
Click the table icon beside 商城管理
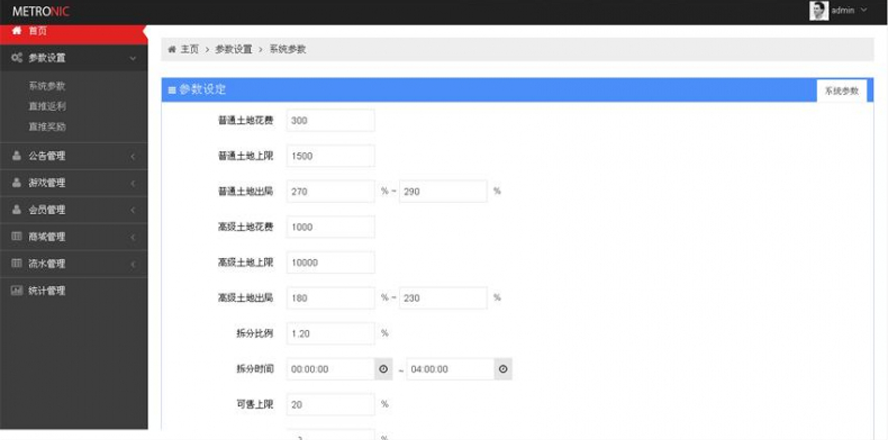pyautogui.click(x=17, y=236)
